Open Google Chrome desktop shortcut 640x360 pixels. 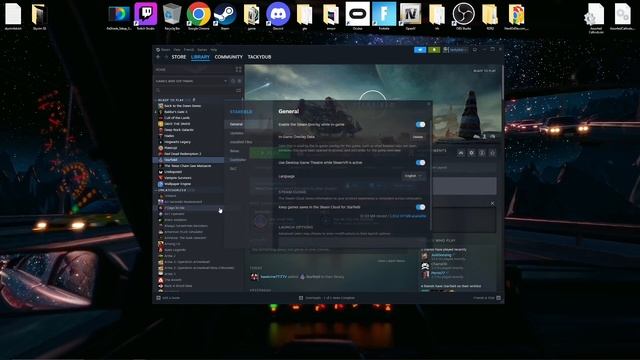pyautogui.click(x=199, y=16)
